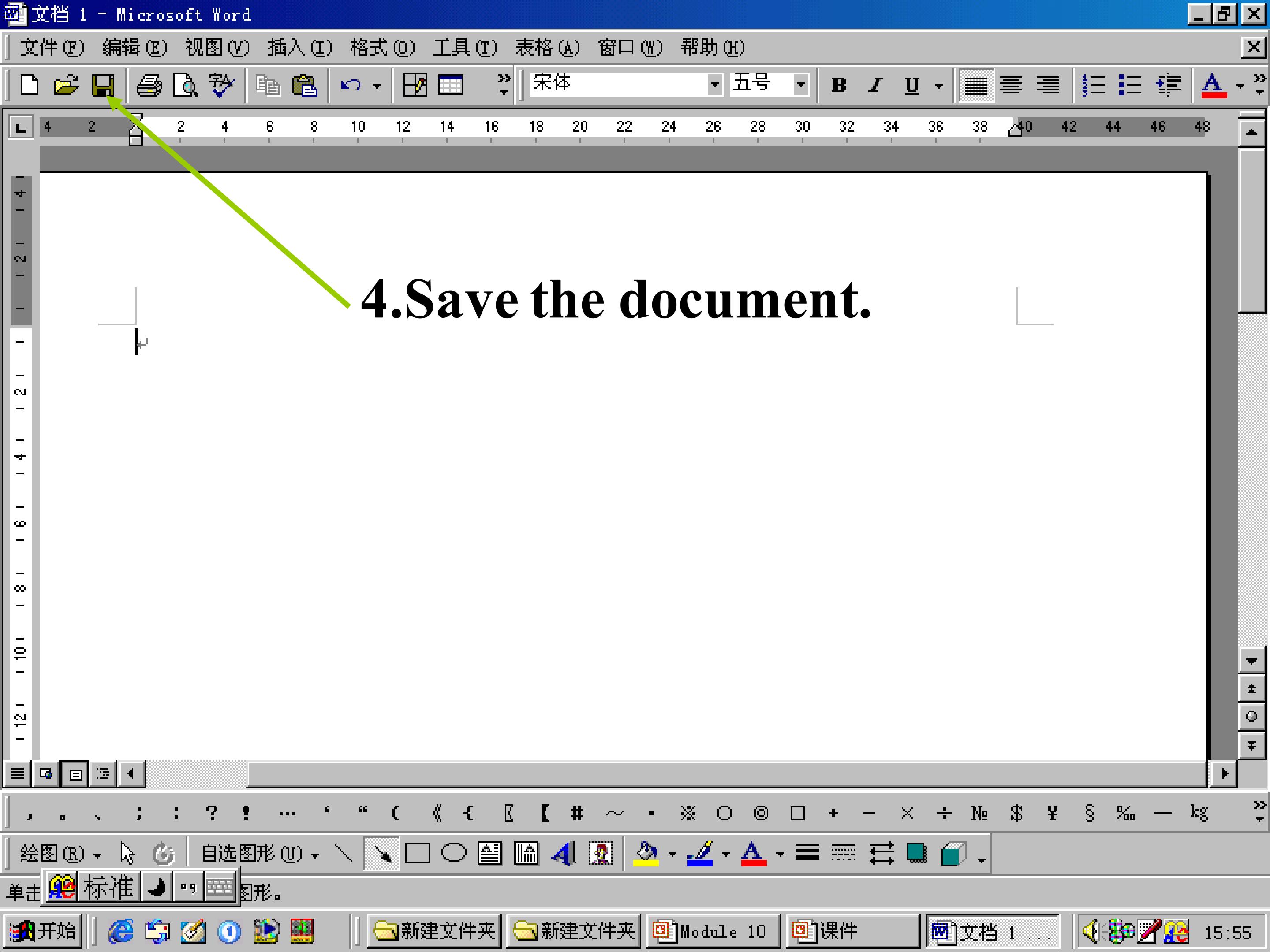Open Print Preview from the toolbar

pos(186,86)
